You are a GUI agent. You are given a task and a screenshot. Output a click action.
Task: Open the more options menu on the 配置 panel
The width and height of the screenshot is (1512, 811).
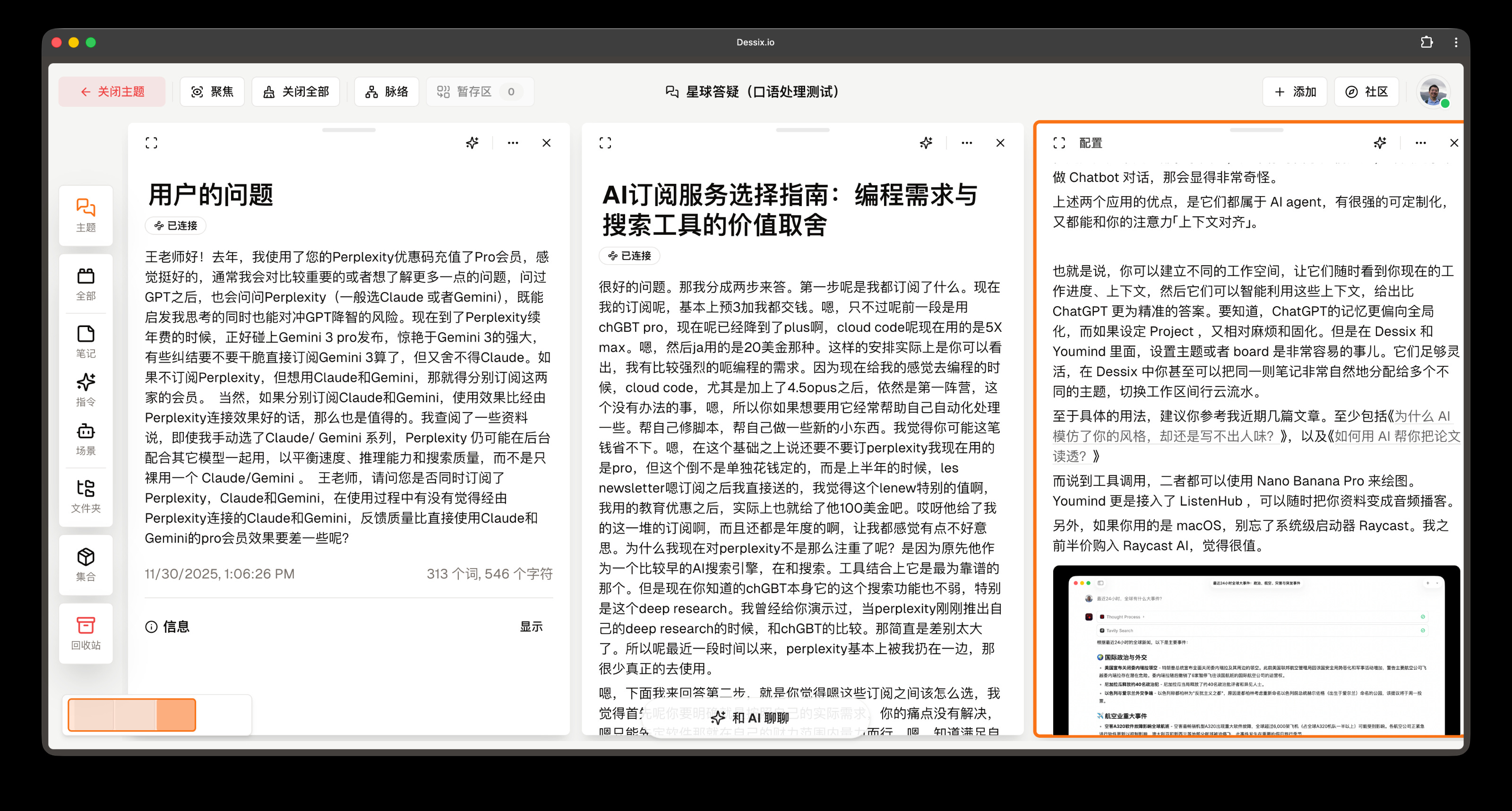point(1420,143)
